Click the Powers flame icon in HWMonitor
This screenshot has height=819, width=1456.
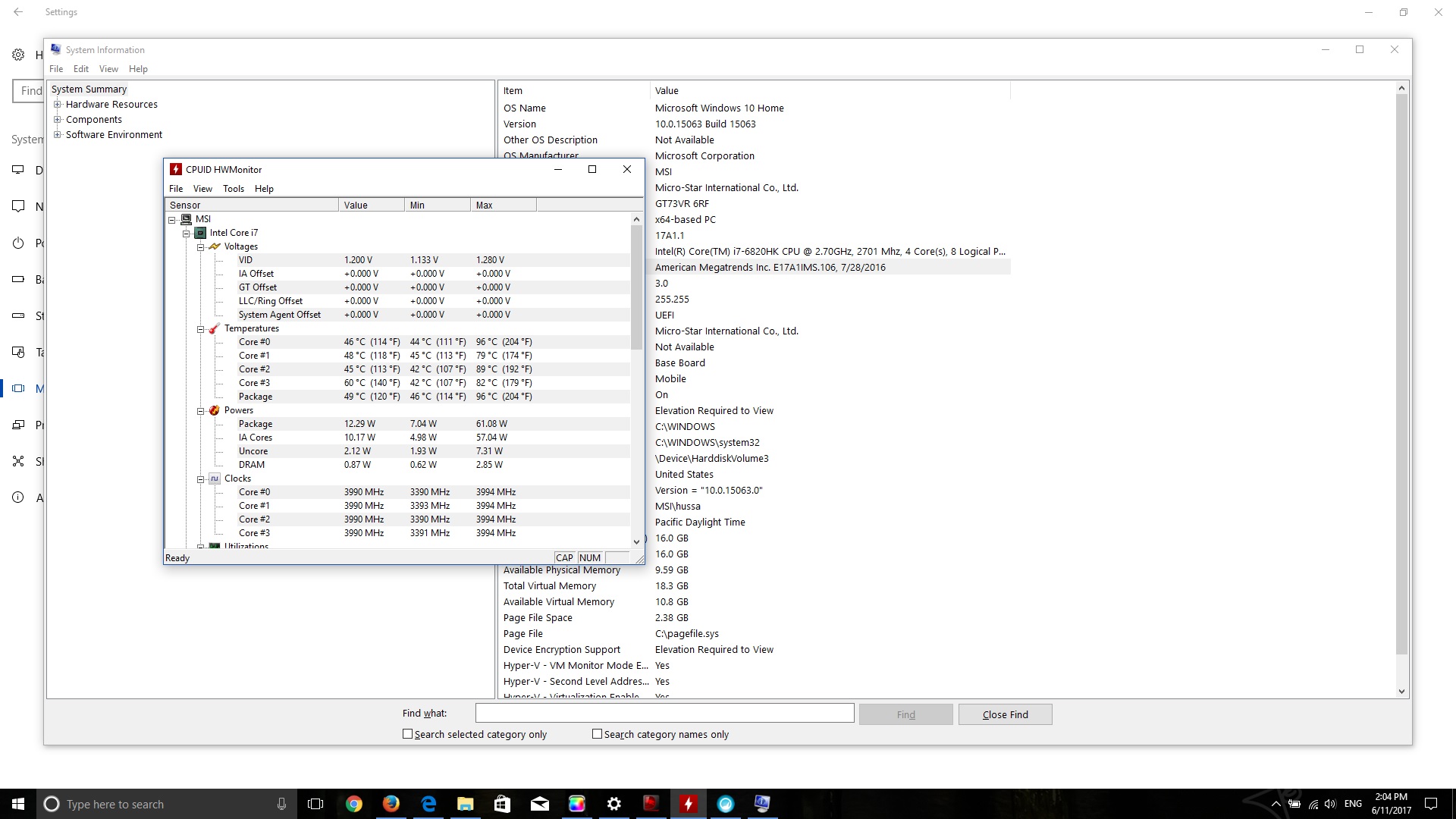click(215, 410)
